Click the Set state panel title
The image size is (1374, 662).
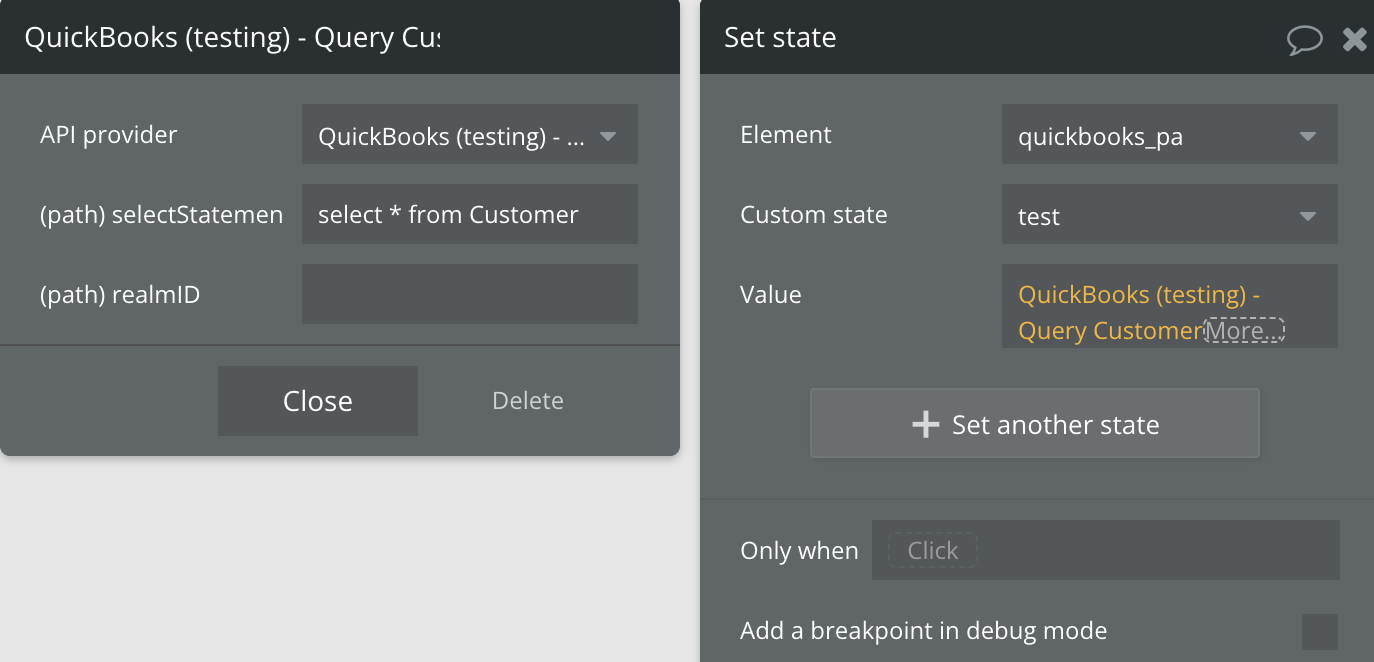pos(780,38)
